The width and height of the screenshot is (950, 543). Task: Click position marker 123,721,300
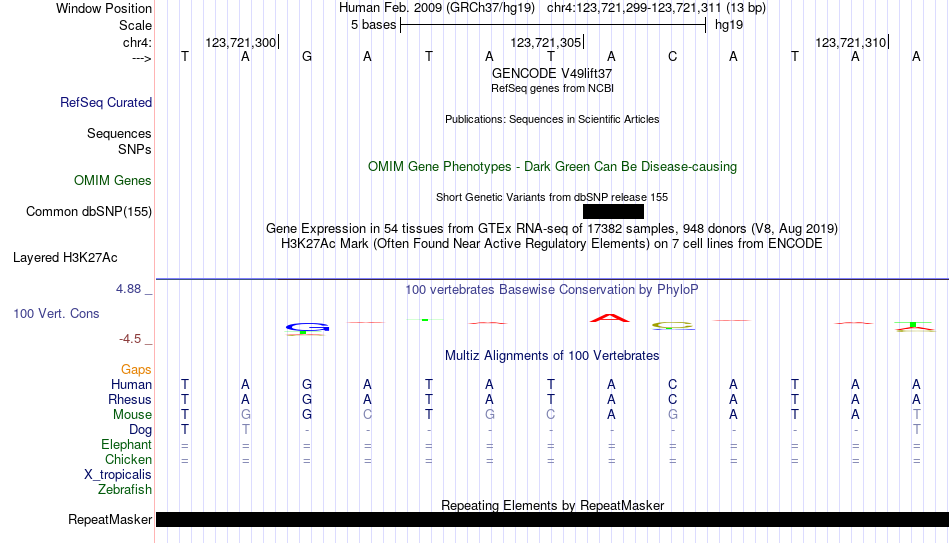241,42
